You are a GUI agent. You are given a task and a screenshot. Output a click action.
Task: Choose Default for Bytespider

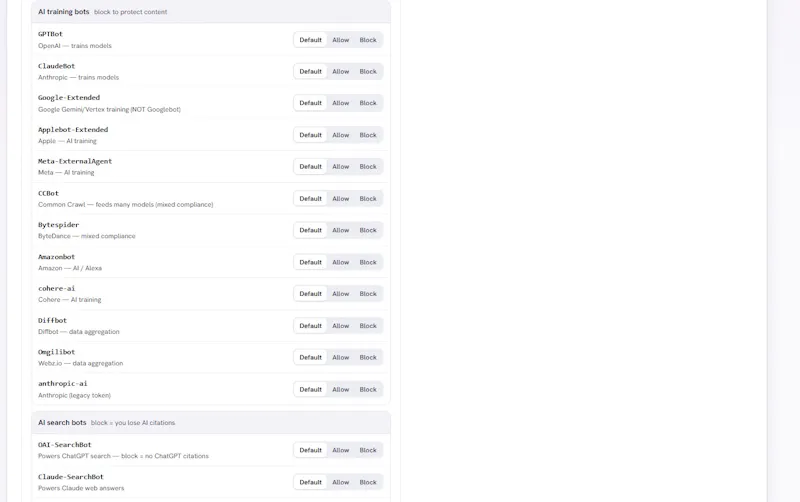pyautogui.click(x=310, y=230)
